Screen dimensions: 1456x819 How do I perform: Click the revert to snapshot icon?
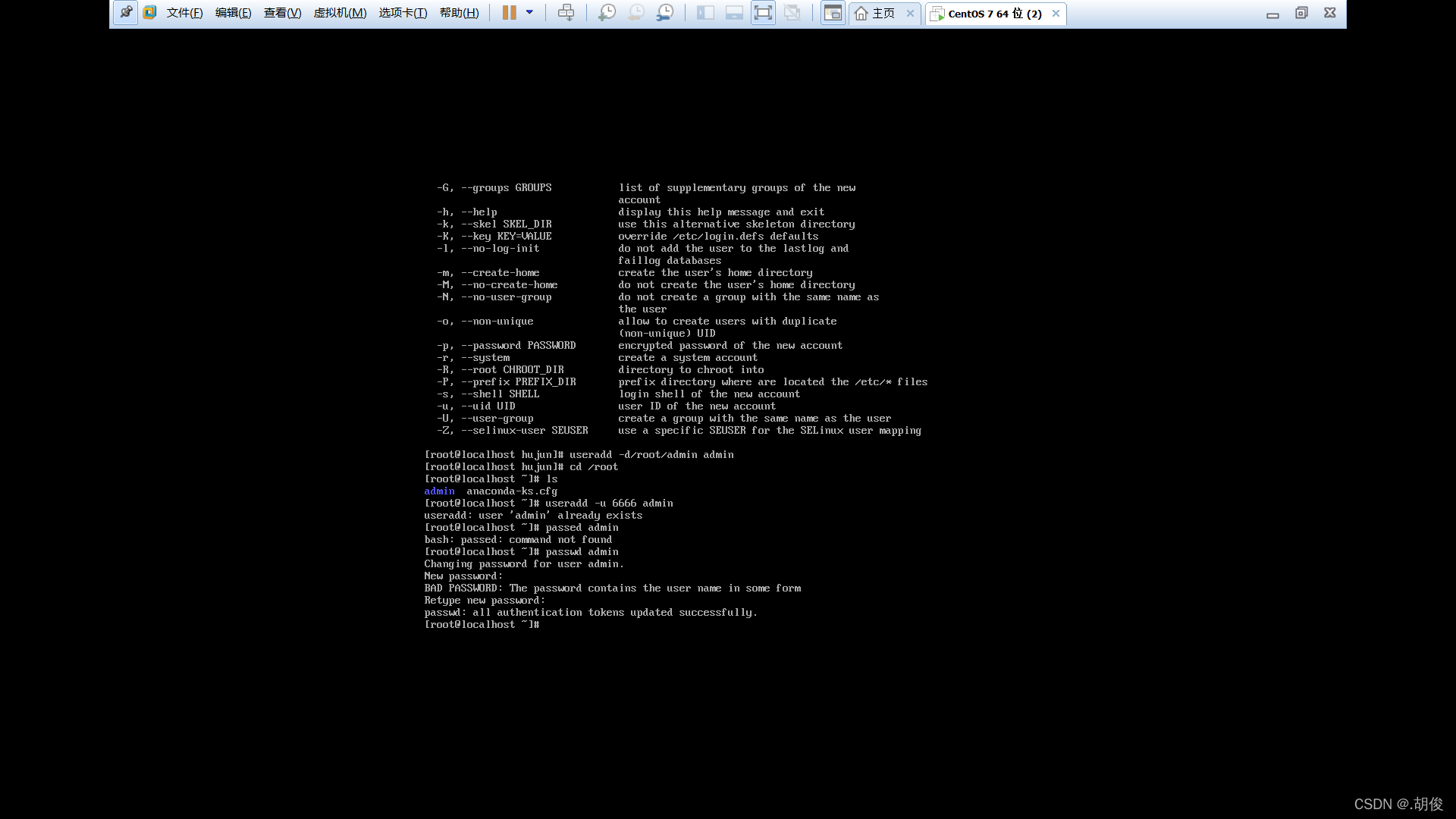635,12
